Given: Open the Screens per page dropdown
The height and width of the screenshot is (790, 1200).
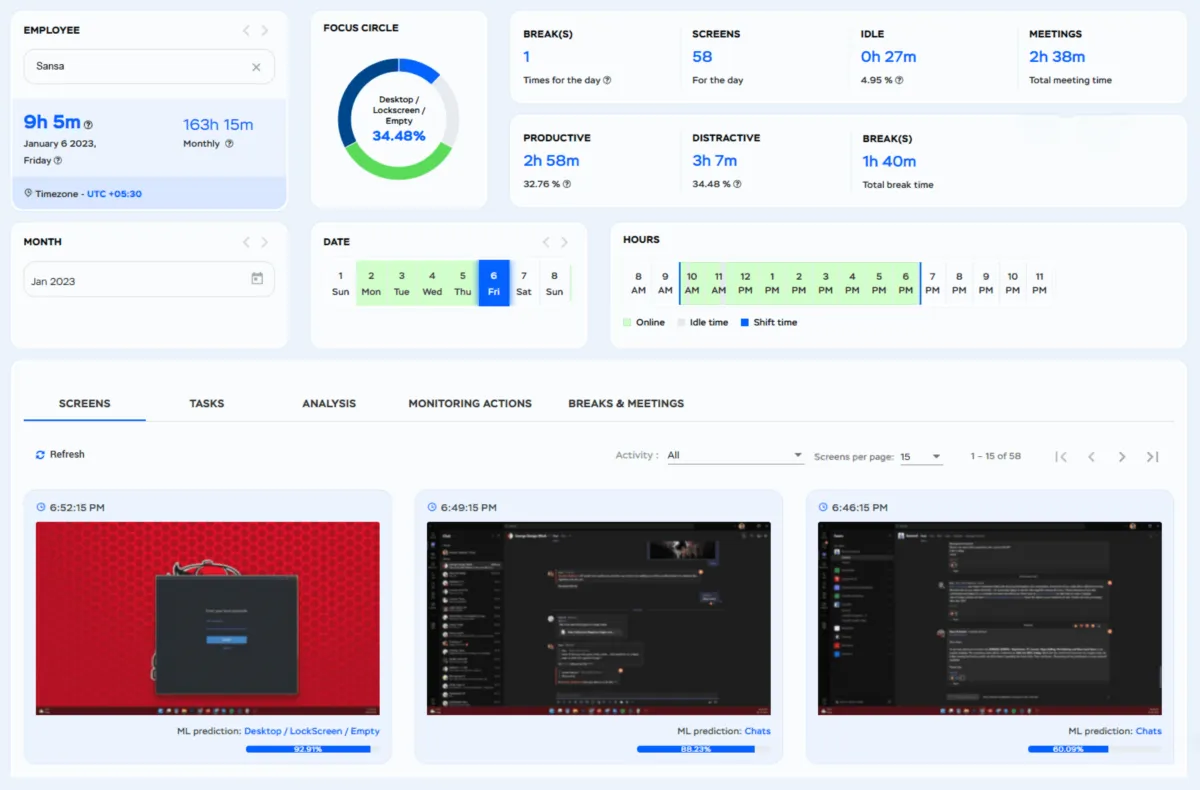Looking at the screenshot, I should pos(921,457).
